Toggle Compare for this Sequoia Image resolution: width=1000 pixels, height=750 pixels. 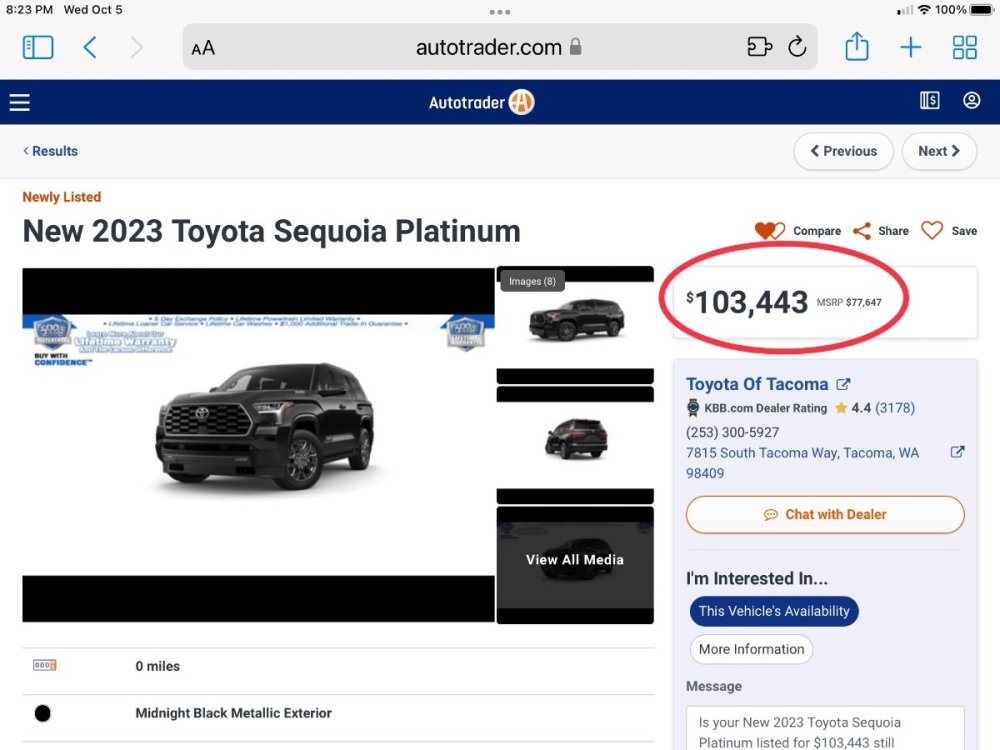pos(798,231)
